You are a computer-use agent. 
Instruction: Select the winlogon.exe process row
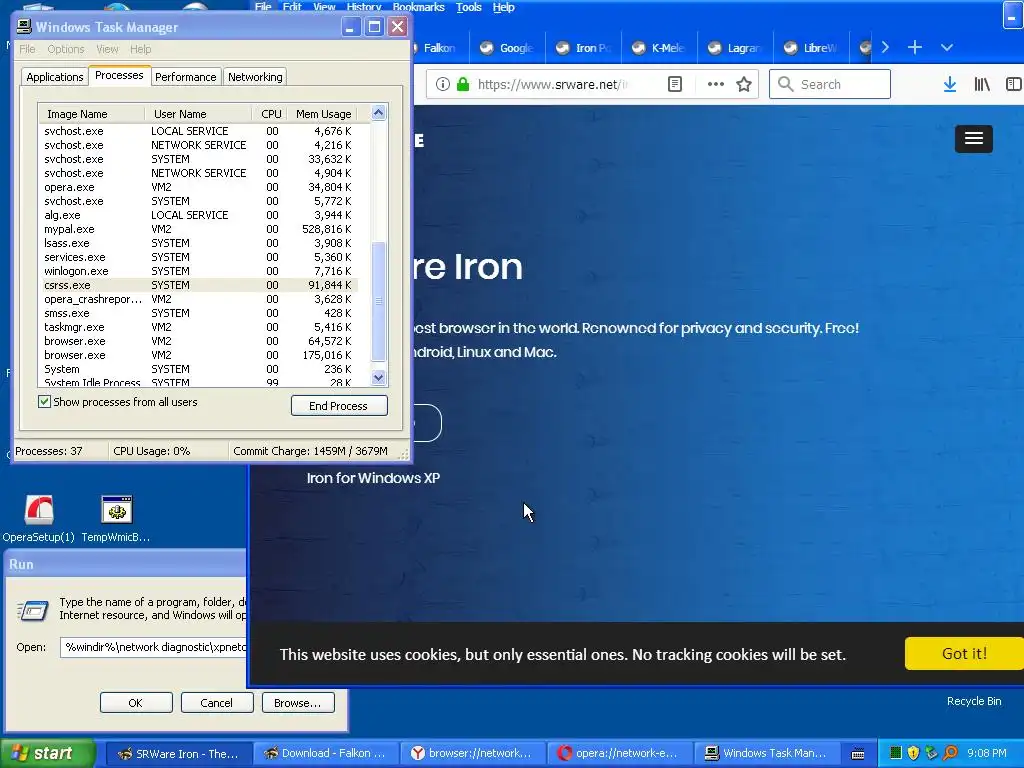pos(198,271)
